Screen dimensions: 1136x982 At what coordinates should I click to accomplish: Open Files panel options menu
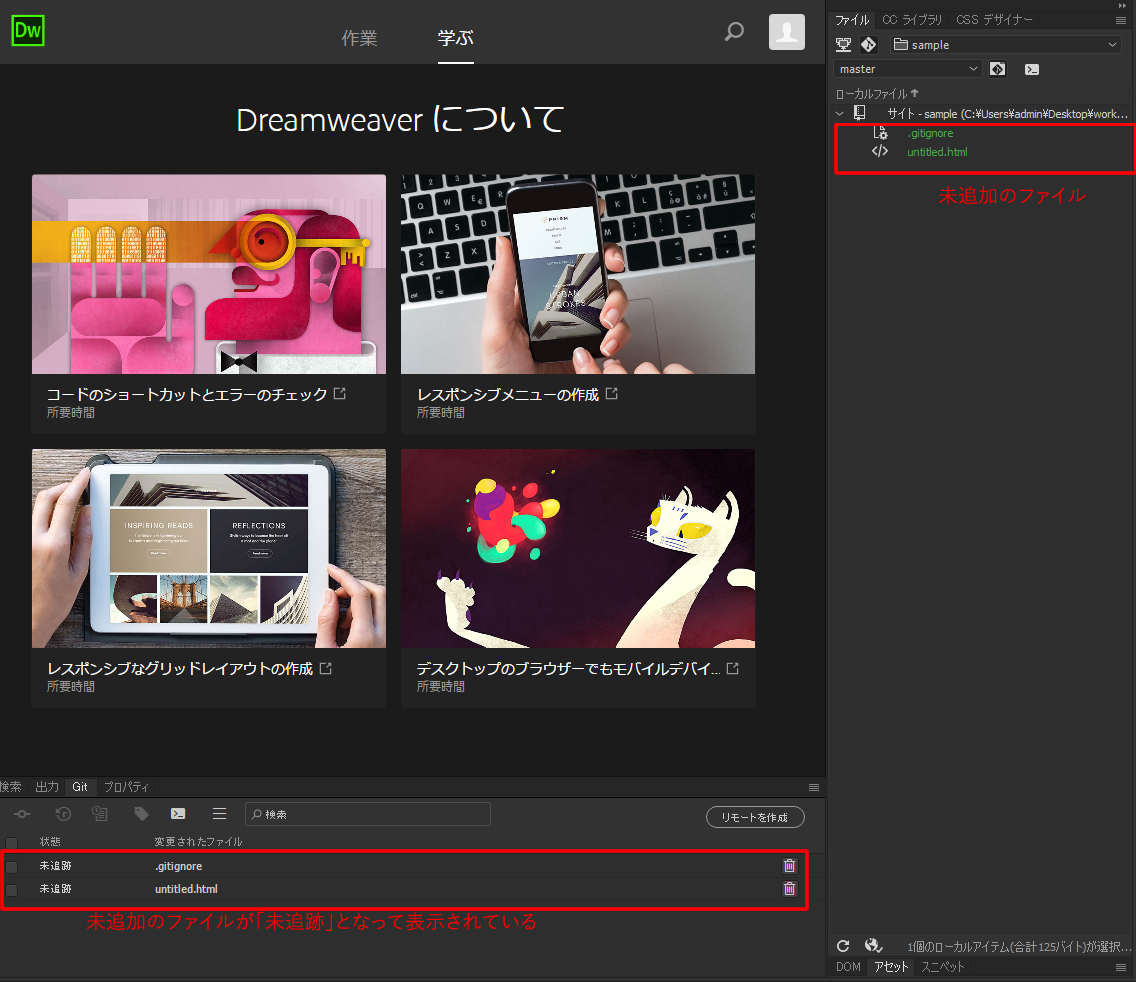point(1121,20)
